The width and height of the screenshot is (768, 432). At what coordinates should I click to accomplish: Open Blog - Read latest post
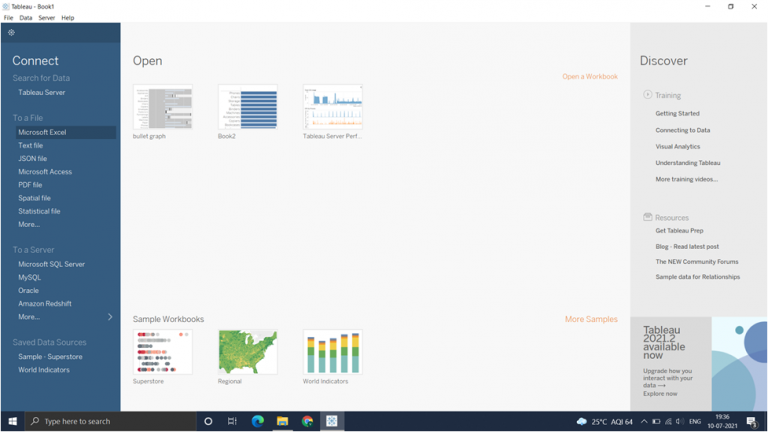(687, 247)
